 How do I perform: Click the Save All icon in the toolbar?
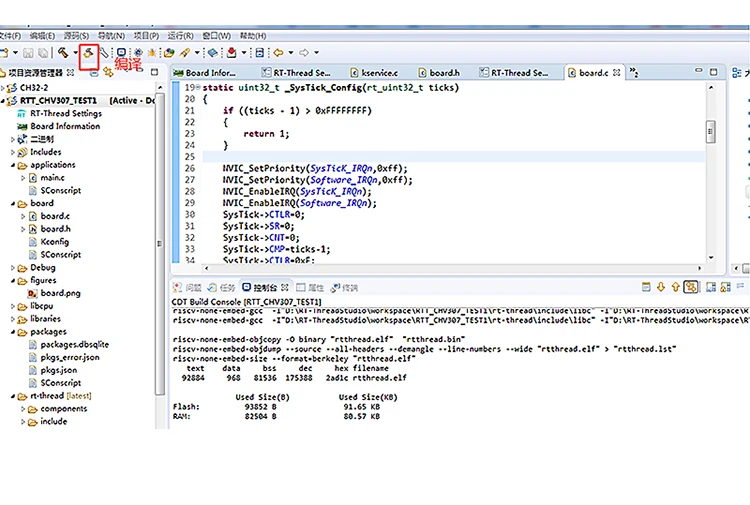point(43,53)
